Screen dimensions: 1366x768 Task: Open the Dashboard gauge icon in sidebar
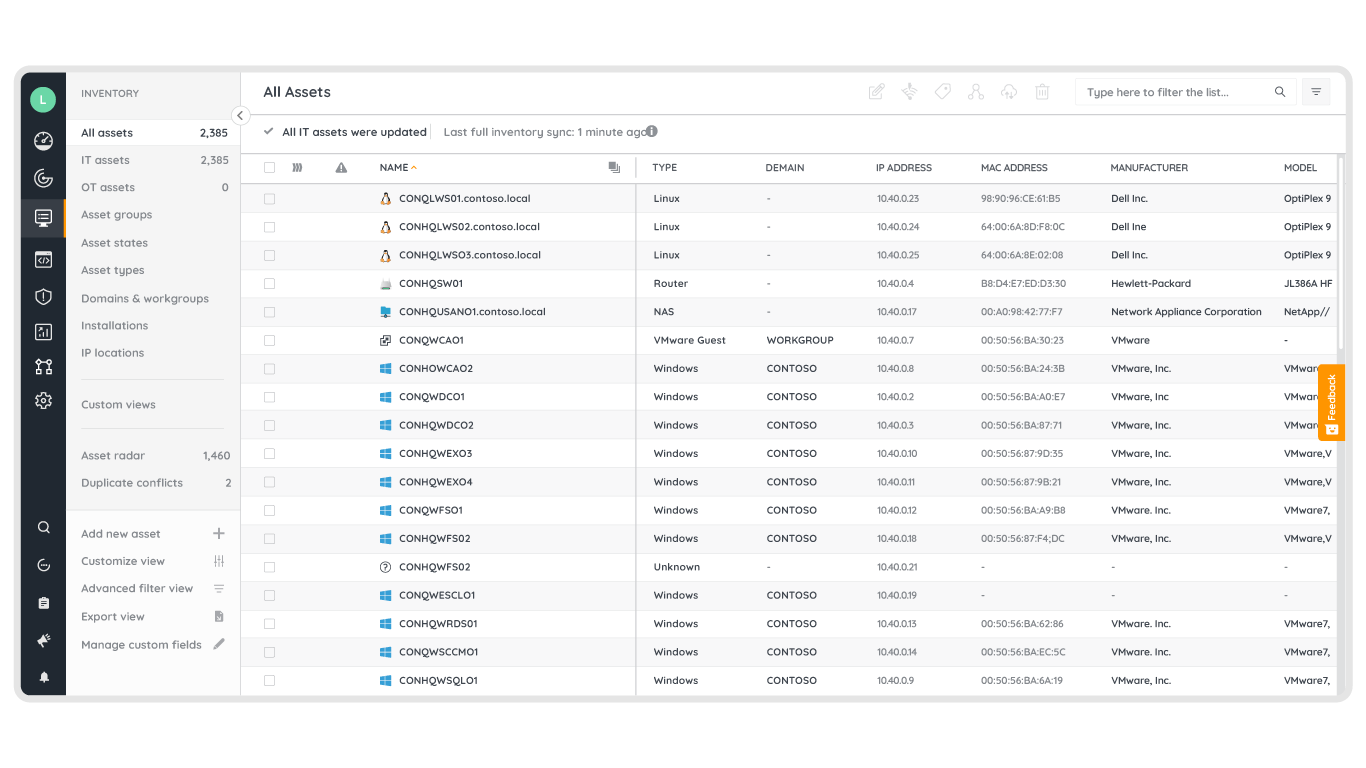(x=42, y=141)
